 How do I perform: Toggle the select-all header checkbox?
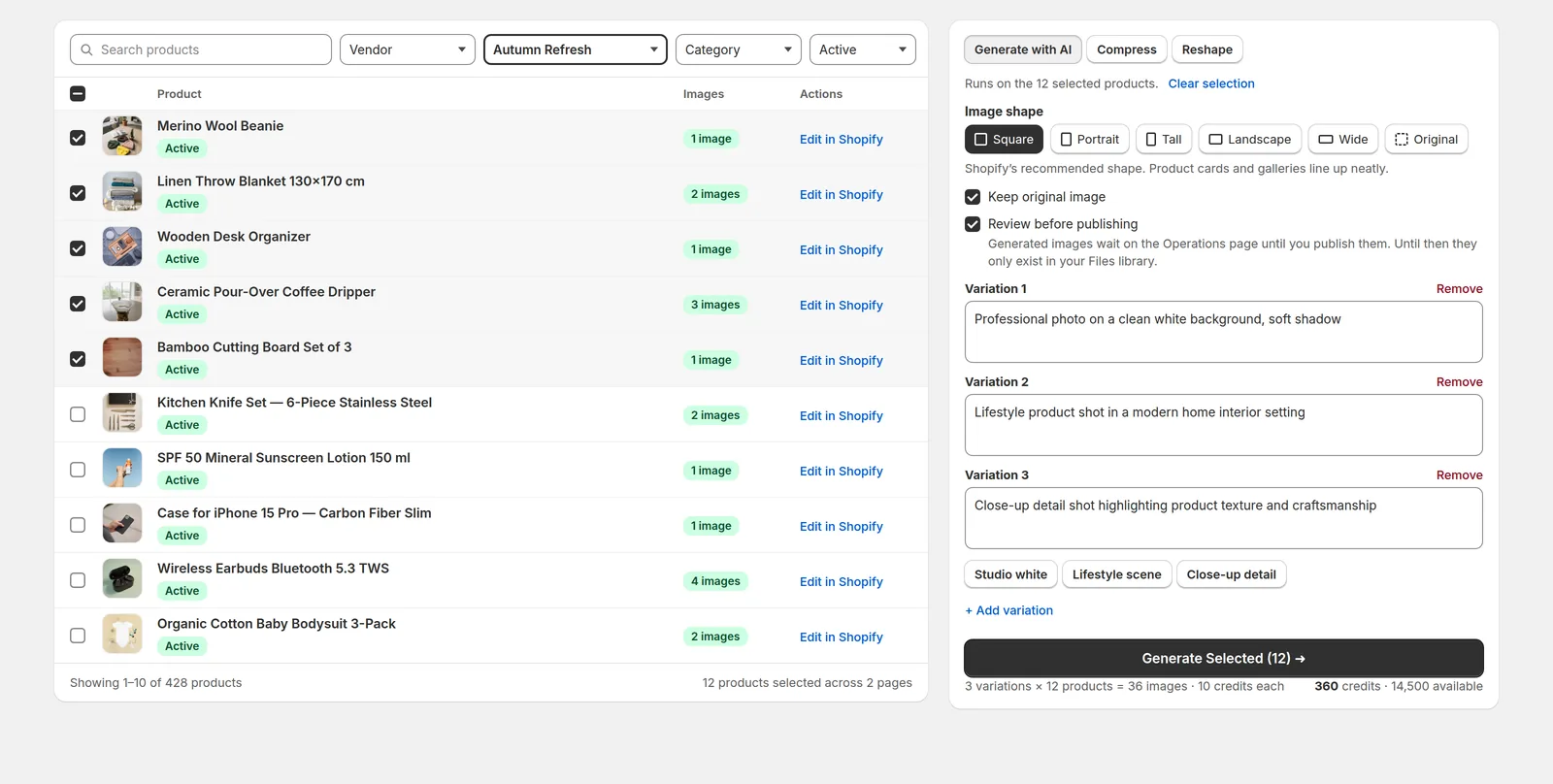[78, 94]
